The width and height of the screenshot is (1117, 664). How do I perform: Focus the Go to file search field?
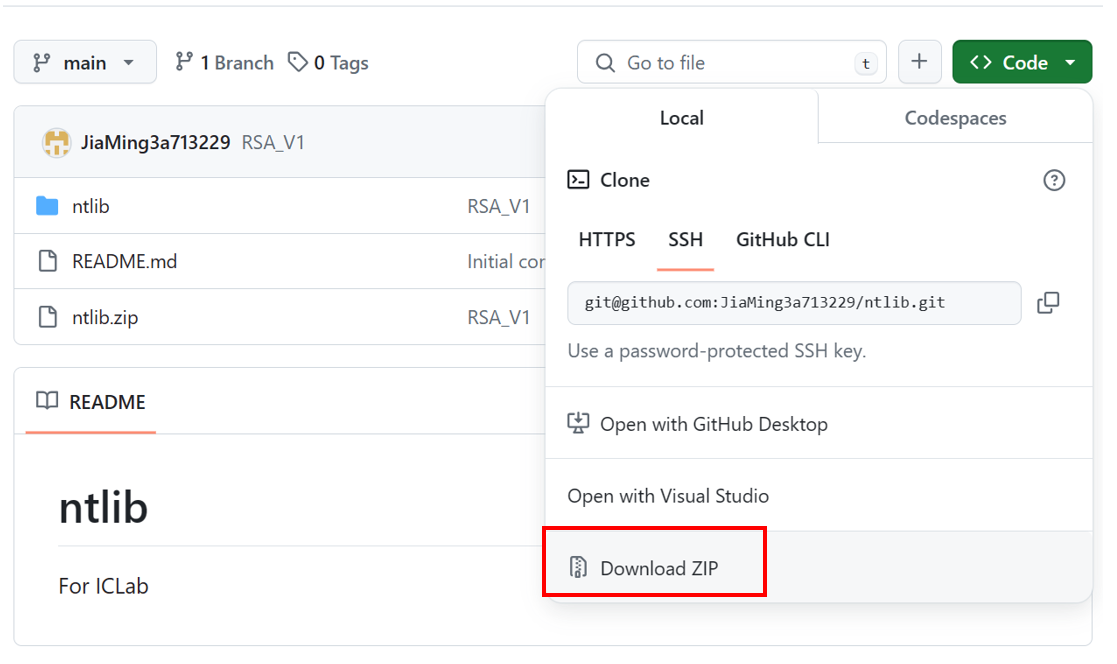(732, 63)
